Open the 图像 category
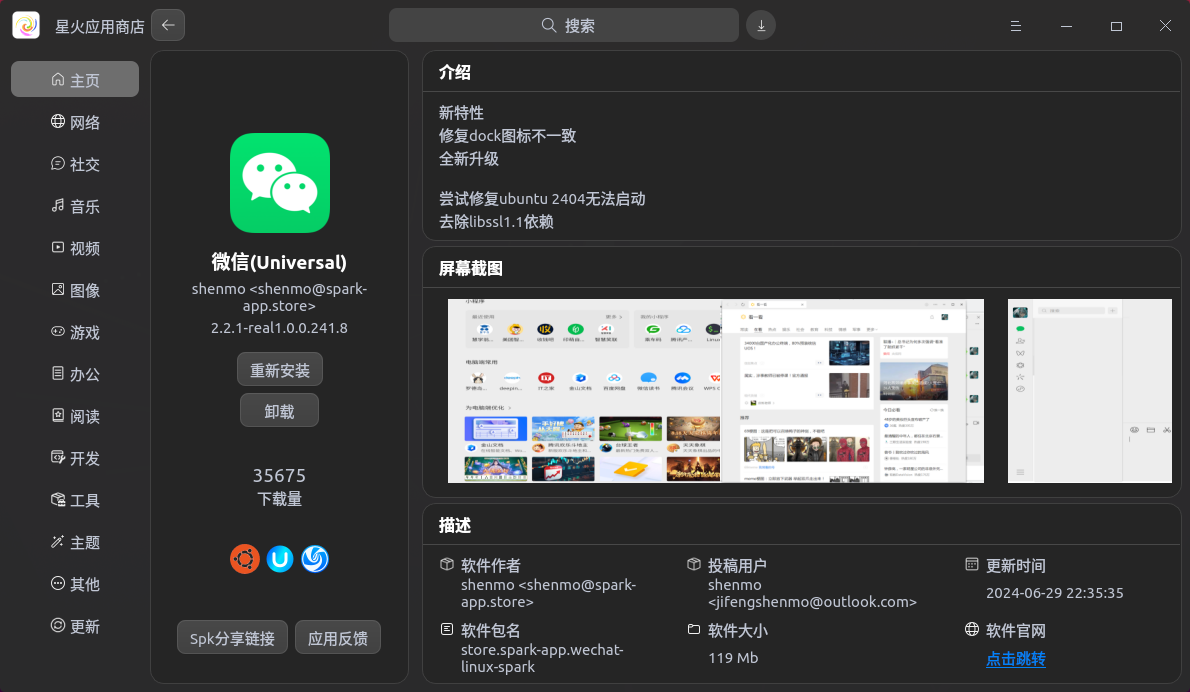Viewport: 1190px width, 692px height. coord(75,290)
